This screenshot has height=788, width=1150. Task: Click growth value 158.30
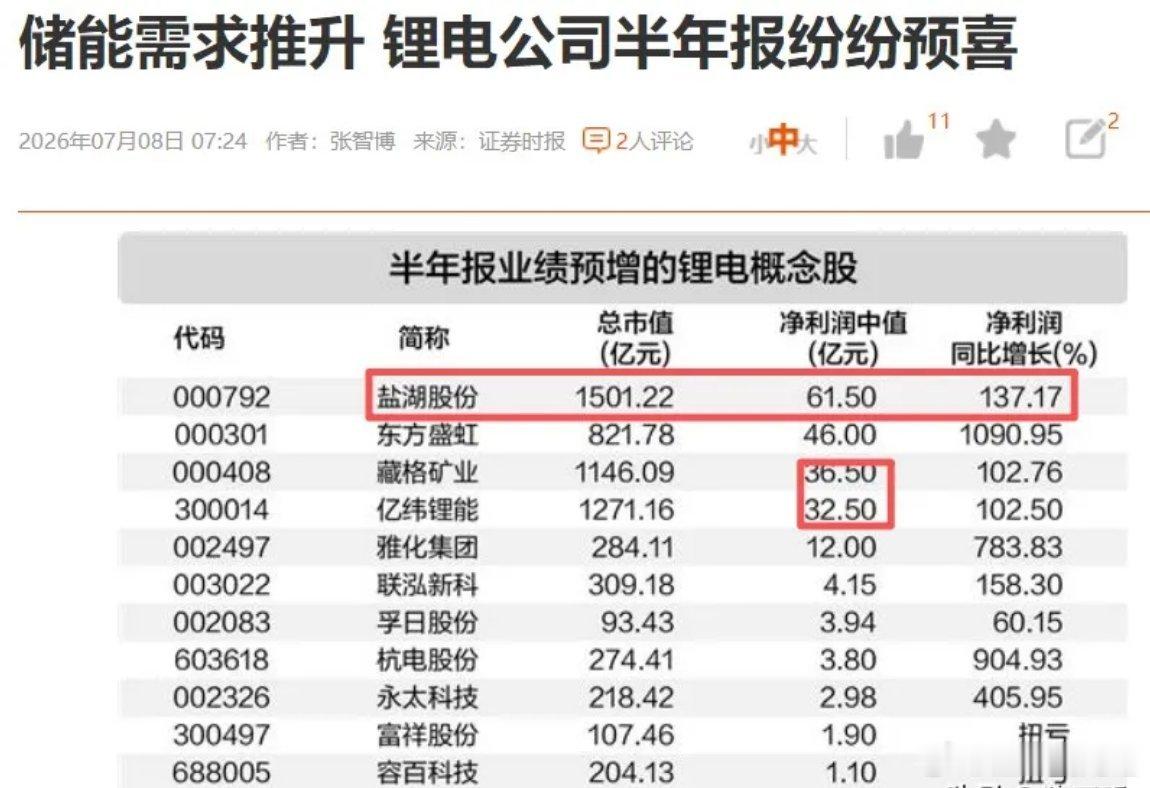point(1019,585)
